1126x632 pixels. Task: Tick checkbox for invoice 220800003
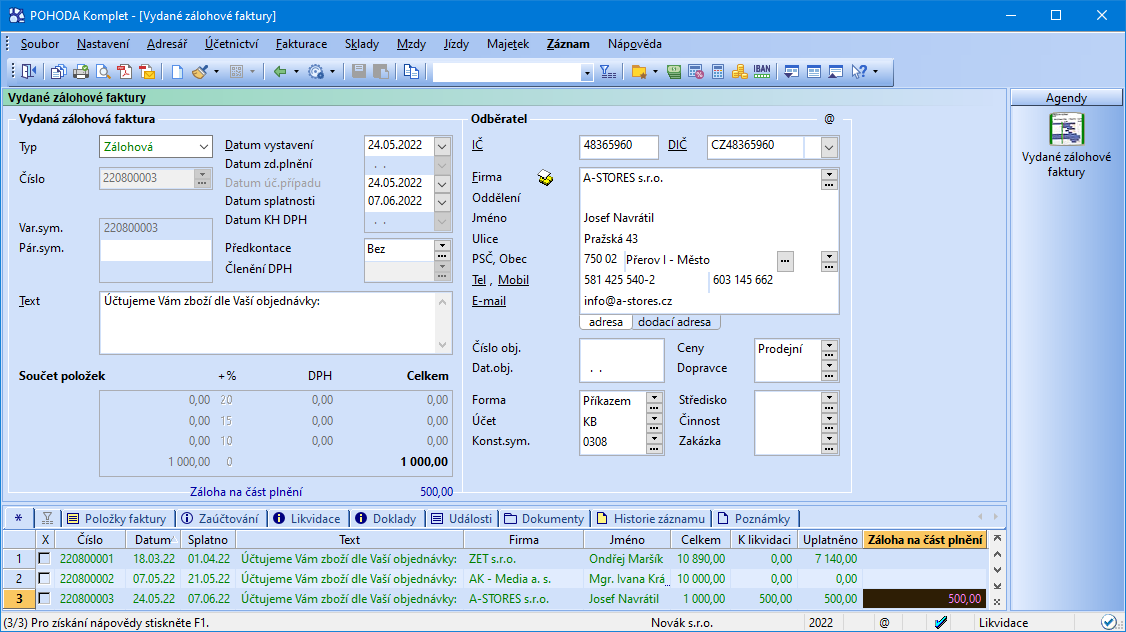coord(45,598)
